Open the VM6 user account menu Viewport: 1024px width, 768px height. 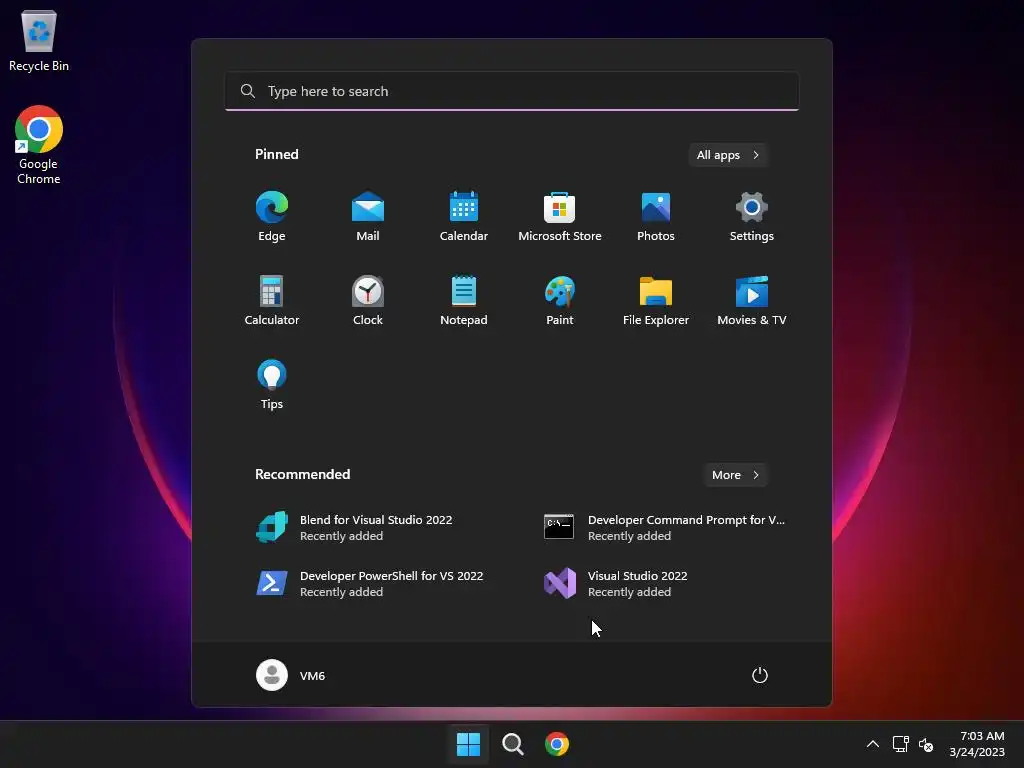point(291,675)
